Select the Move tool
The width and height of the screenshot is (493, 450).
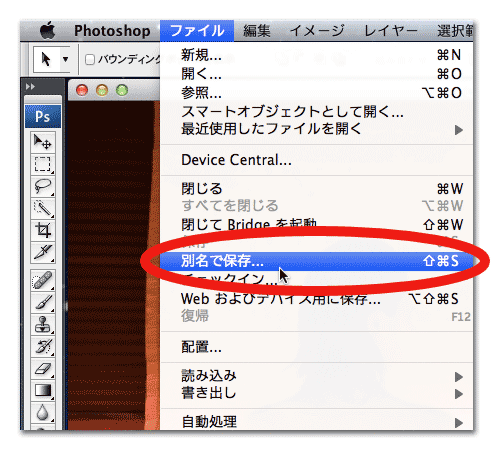pos(43,142)
